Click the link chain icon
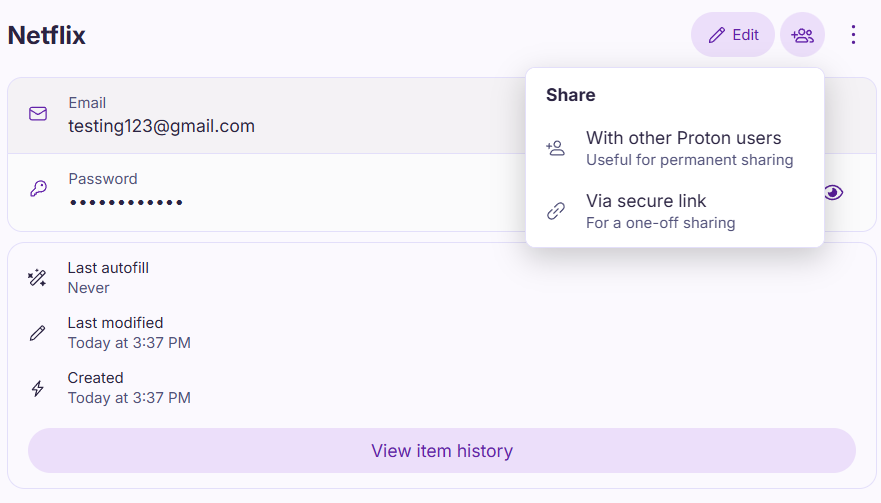The image size is (881, 503). pyautogui.click(x=556, y=211)
